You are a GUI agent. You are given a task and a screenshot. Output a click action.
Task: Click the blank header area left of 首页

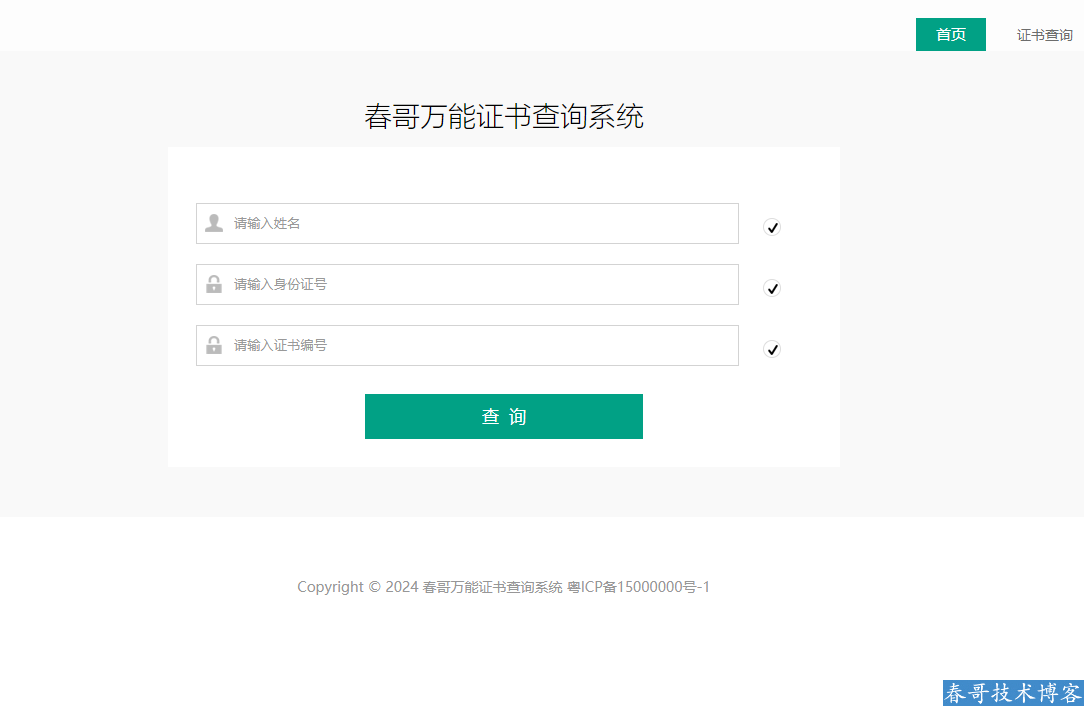pos(450,25)
